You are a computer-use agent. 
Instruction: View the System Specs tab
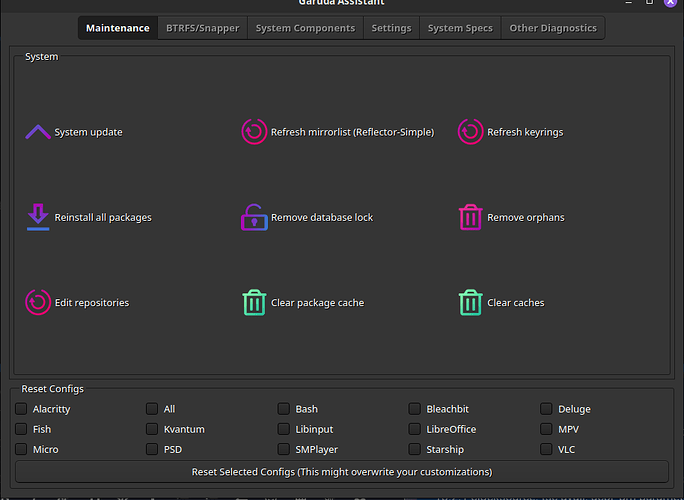coord(460,28)
